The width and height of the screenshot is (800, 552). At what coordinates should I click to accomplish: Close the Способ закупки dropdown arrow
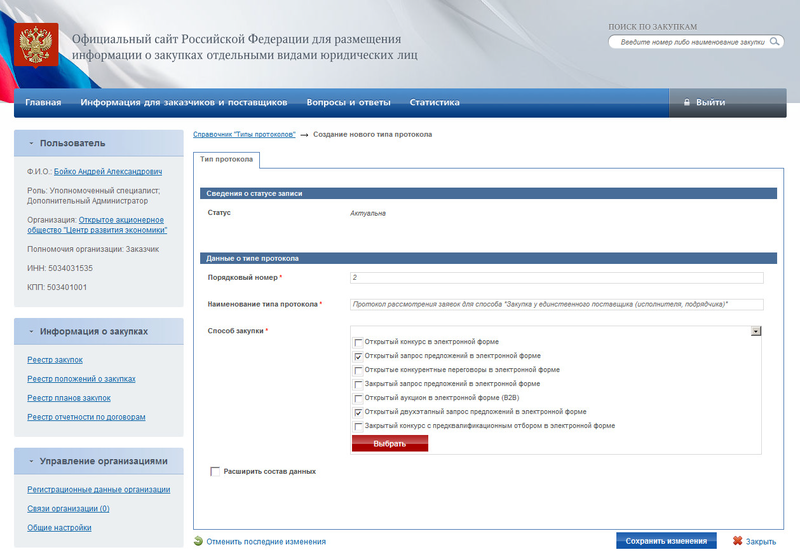(756, 330)
